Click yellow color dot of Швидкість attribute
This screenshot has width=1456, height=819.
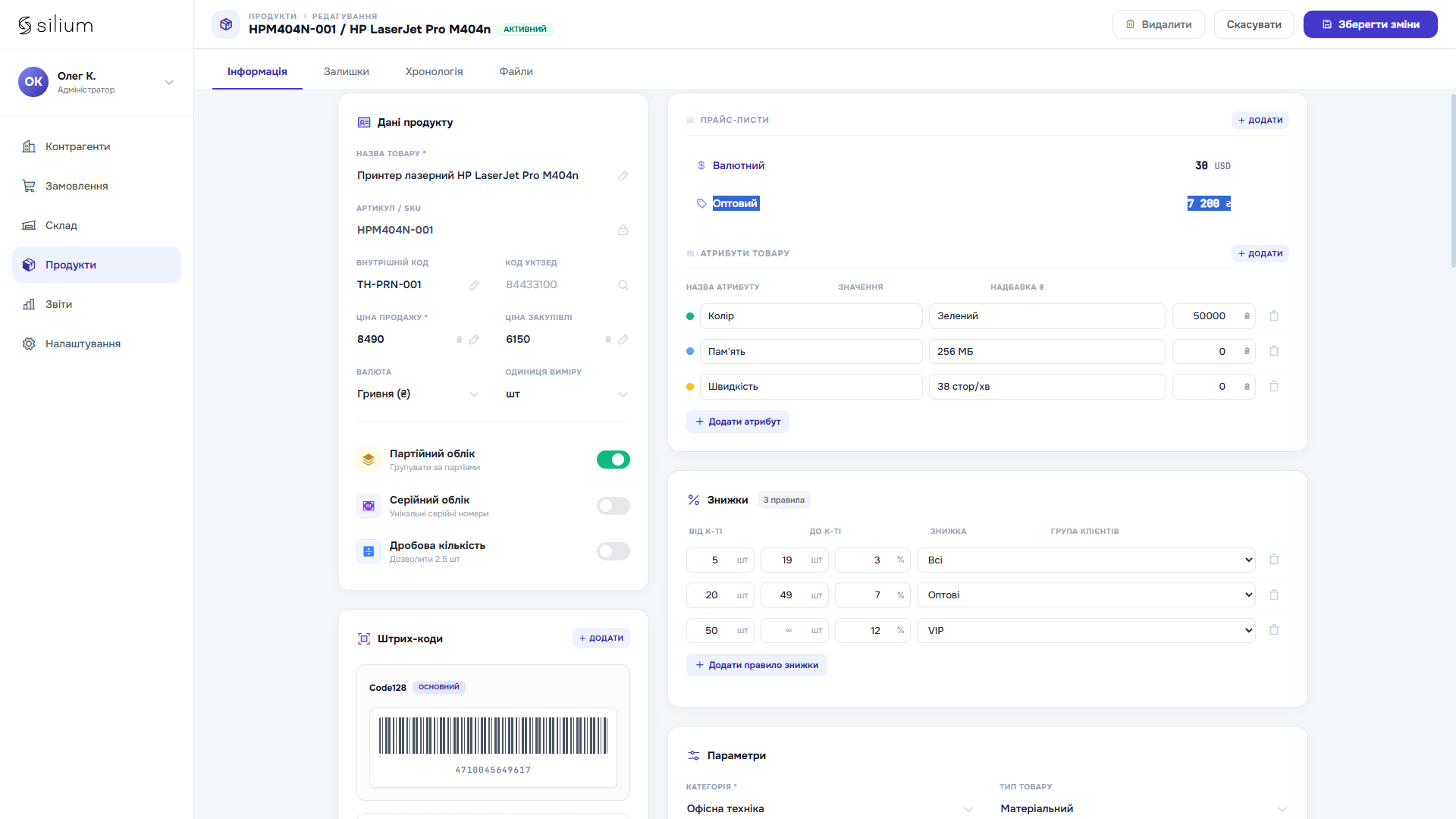coord(690,387)
